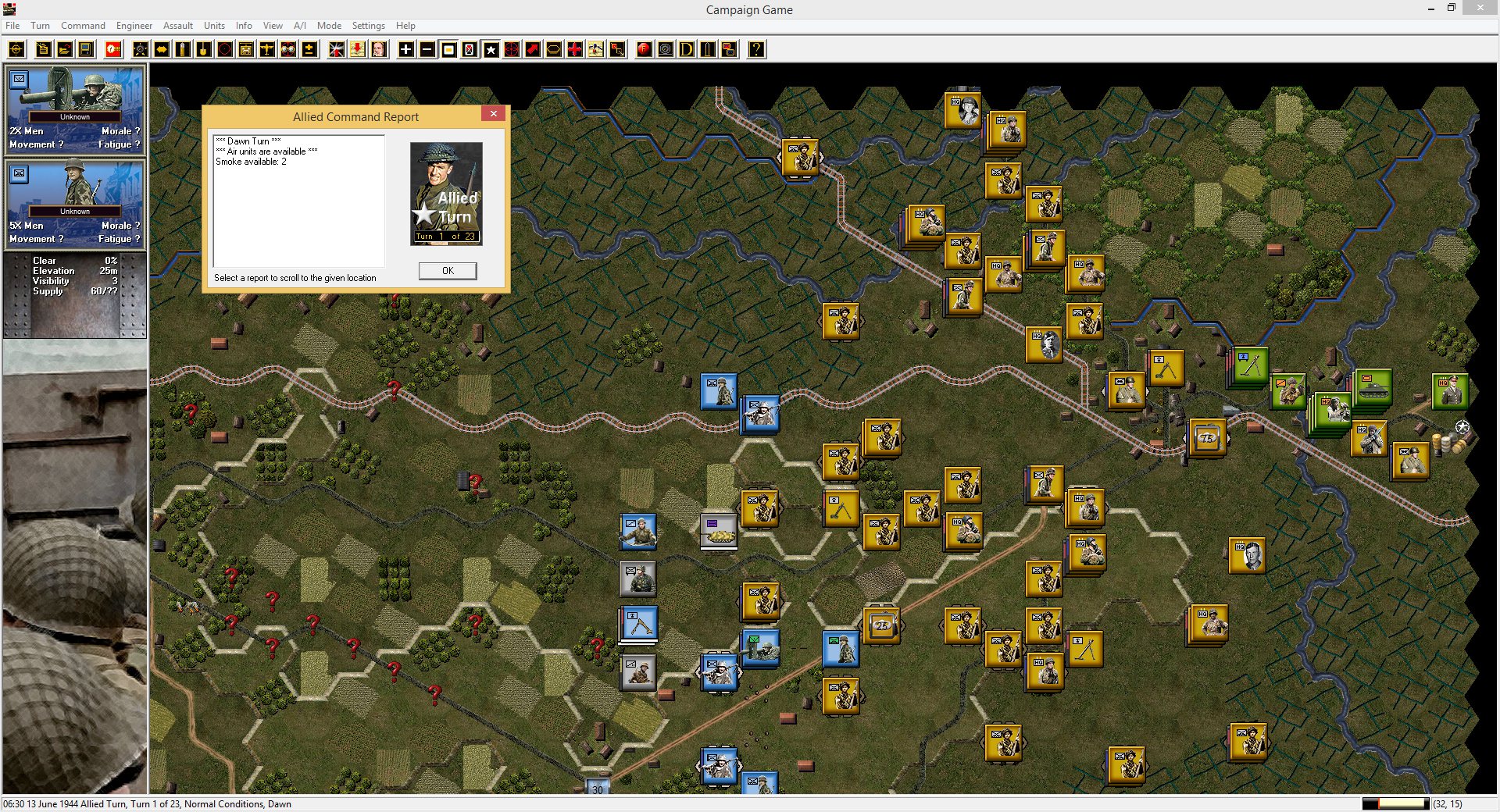The width and height of the screenshot is (1500, 812).
Task: Click the crosshair target icon in toolbar
Action: [x=16, y=49]
